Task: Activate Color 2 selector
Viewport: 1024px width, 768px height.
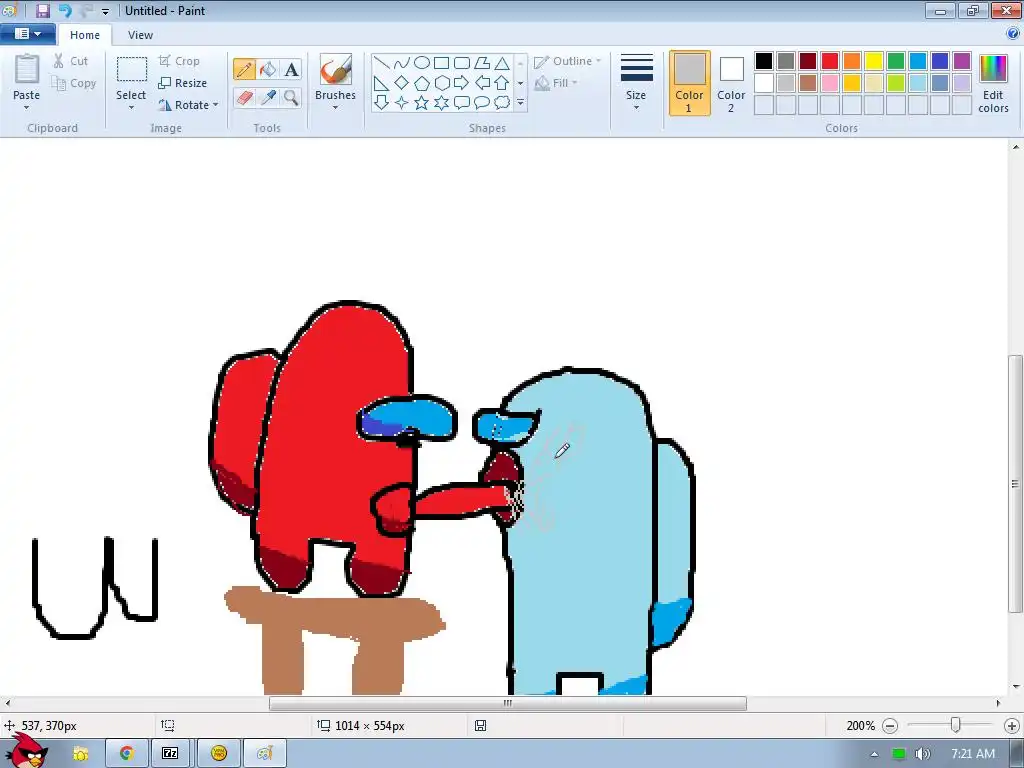Action: tap(731, 84)
